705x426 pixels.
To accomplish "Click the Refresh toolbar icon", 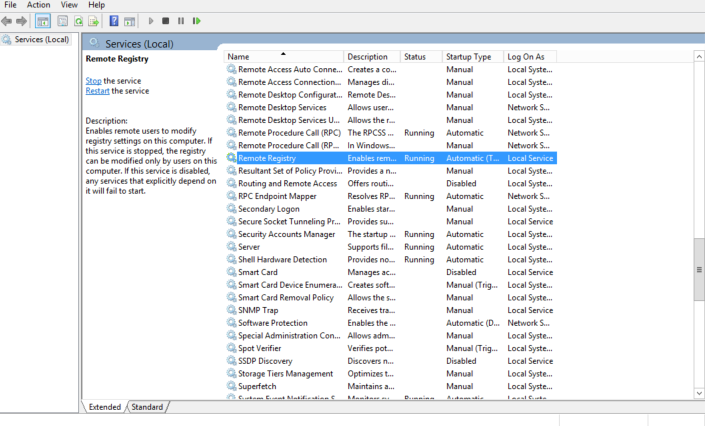I will [x=78, y=20].
